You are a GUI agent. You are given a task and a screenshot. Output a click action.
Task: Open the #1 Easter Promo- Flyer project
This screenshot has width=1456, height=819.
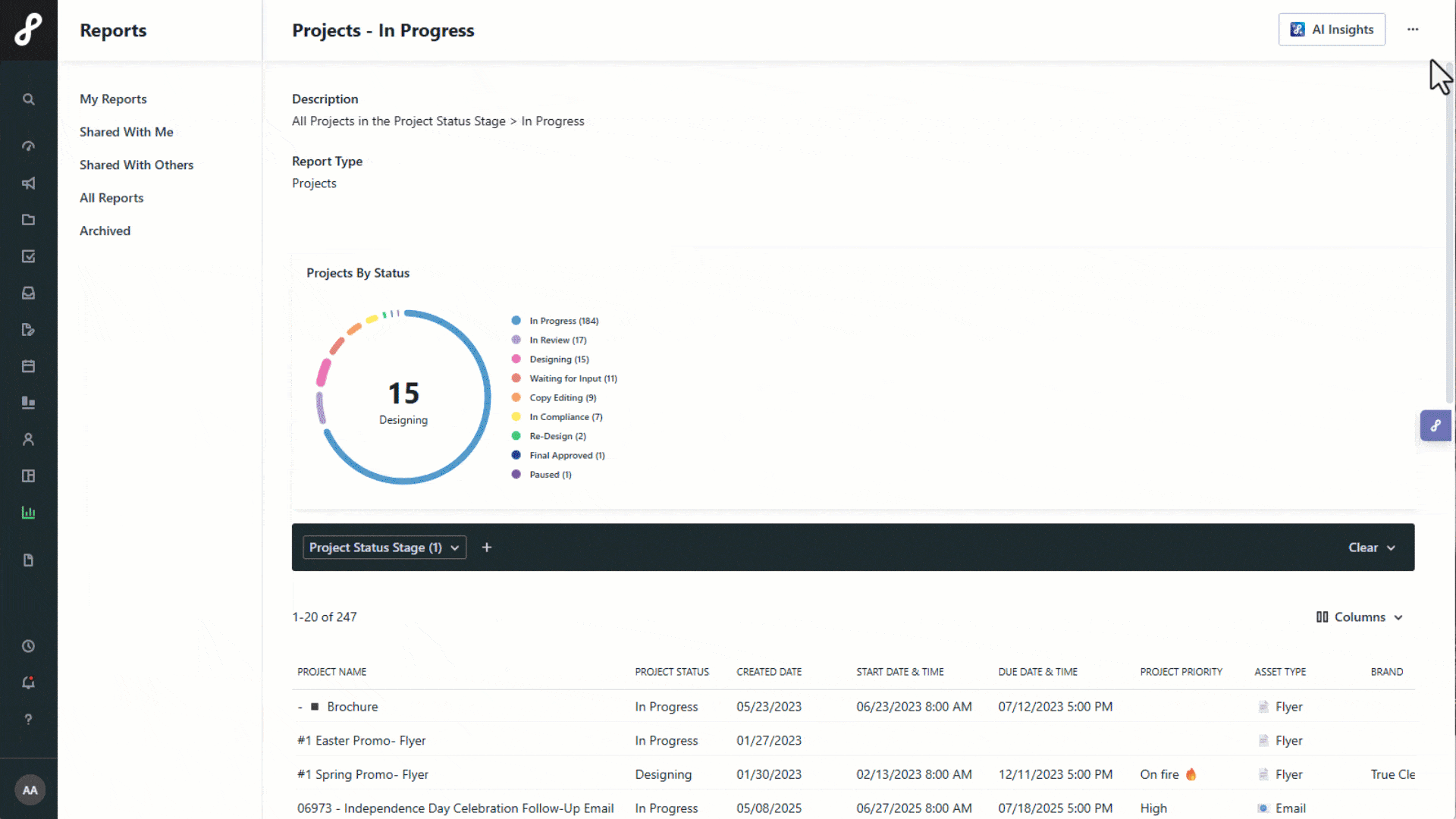coord(362,741)
